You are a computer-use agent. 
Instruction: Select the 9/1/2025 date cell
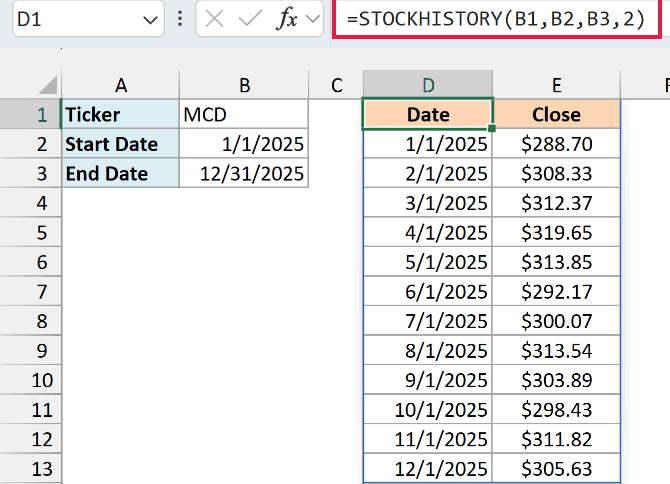tap(428, 380)
